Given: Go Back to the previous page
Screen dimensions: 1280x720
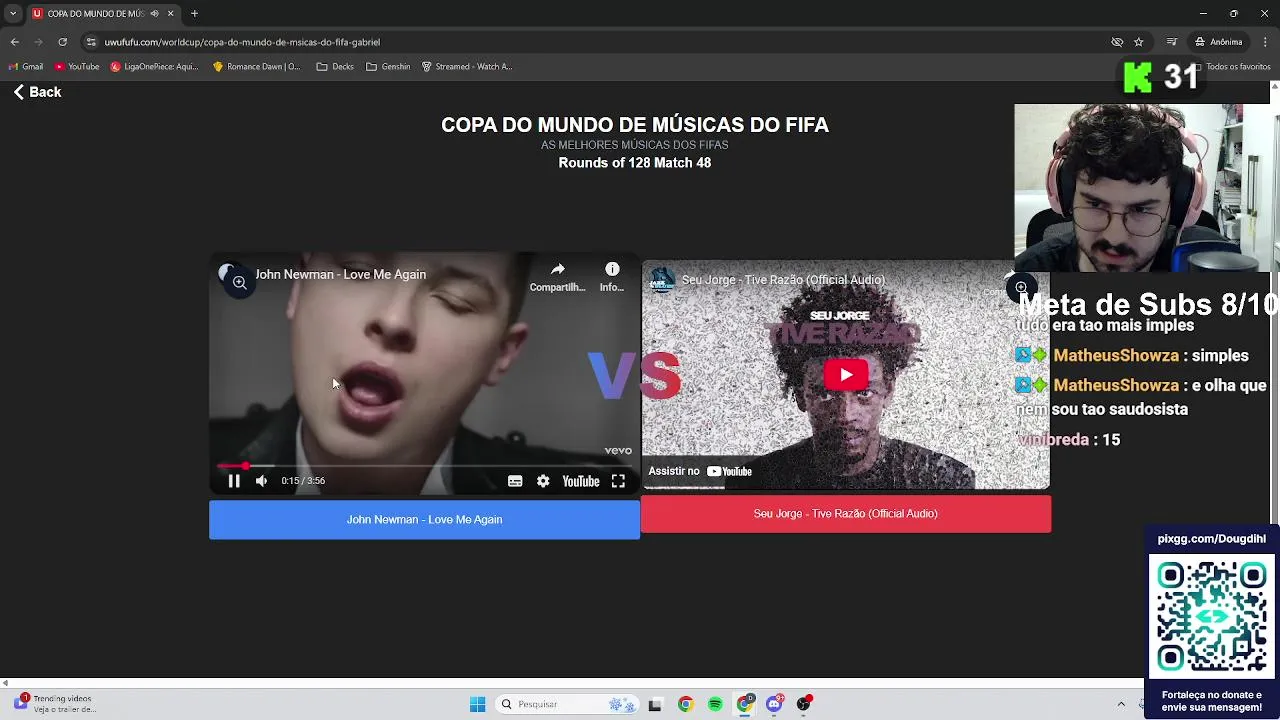Looking at the screenshot, I should coord(37,92).
